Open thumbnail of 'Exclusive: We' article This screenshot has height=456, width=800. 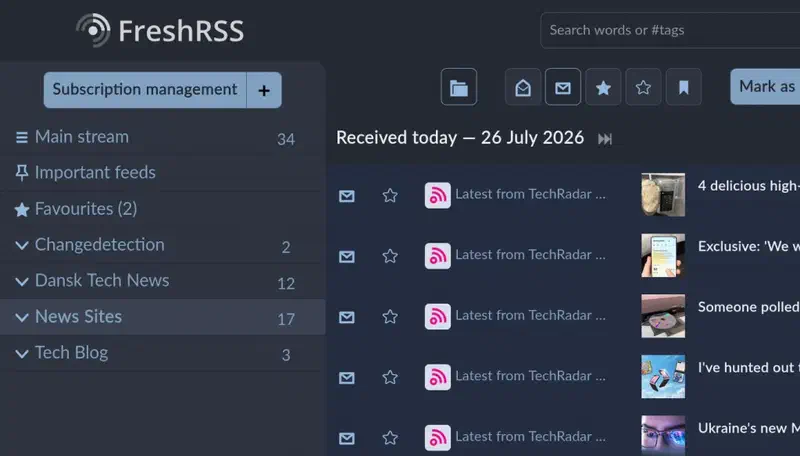(x=663, y=256)
